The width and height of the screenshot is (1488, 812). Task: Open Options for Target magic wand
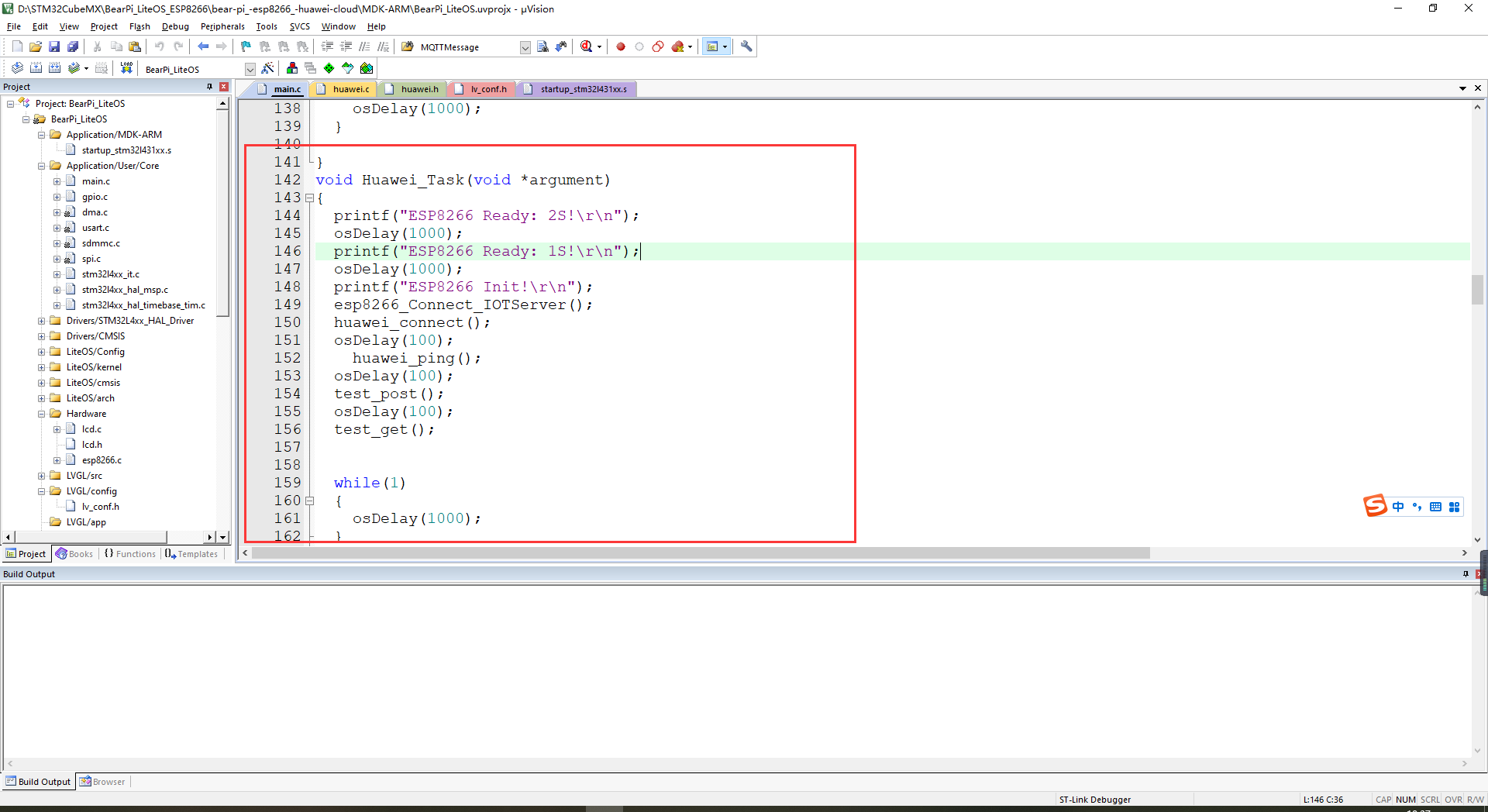(x=267, y=68)
